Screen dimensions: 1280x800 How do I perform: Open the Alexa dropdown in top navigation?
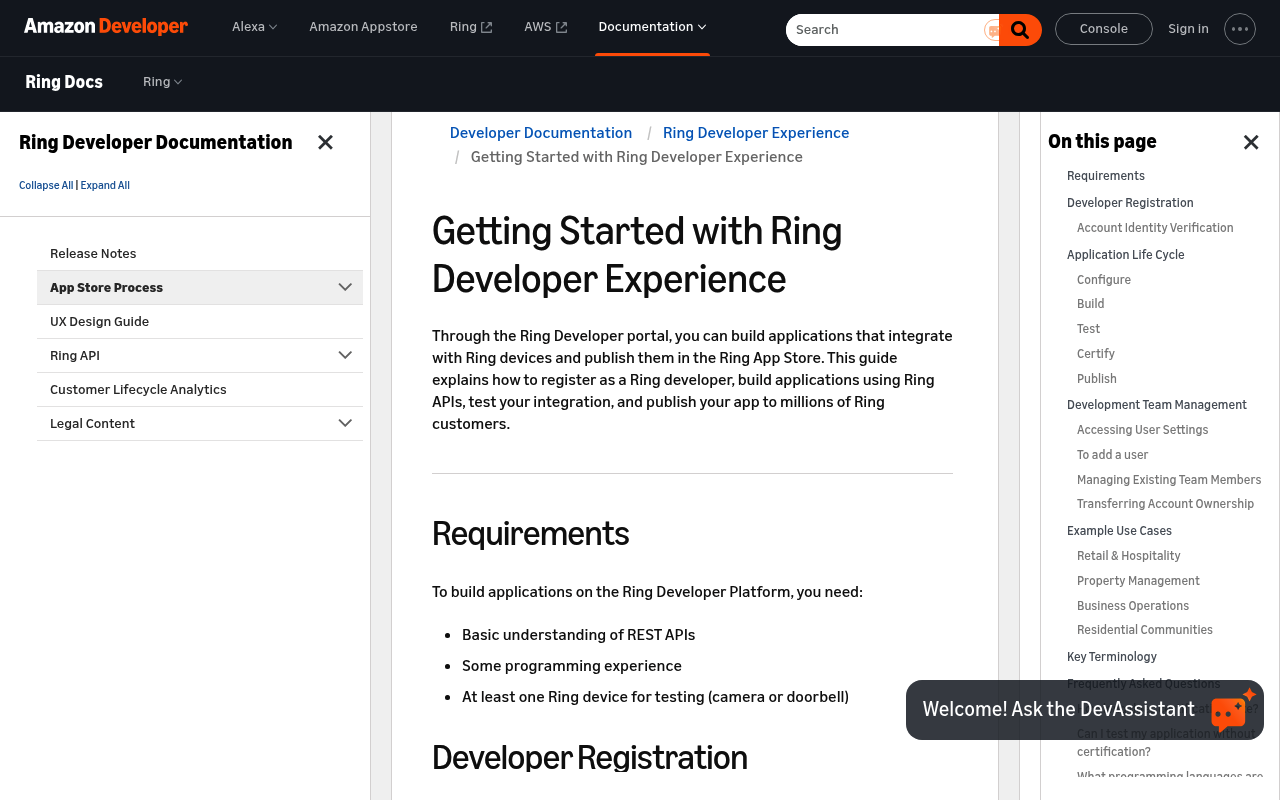pos(254,27)
